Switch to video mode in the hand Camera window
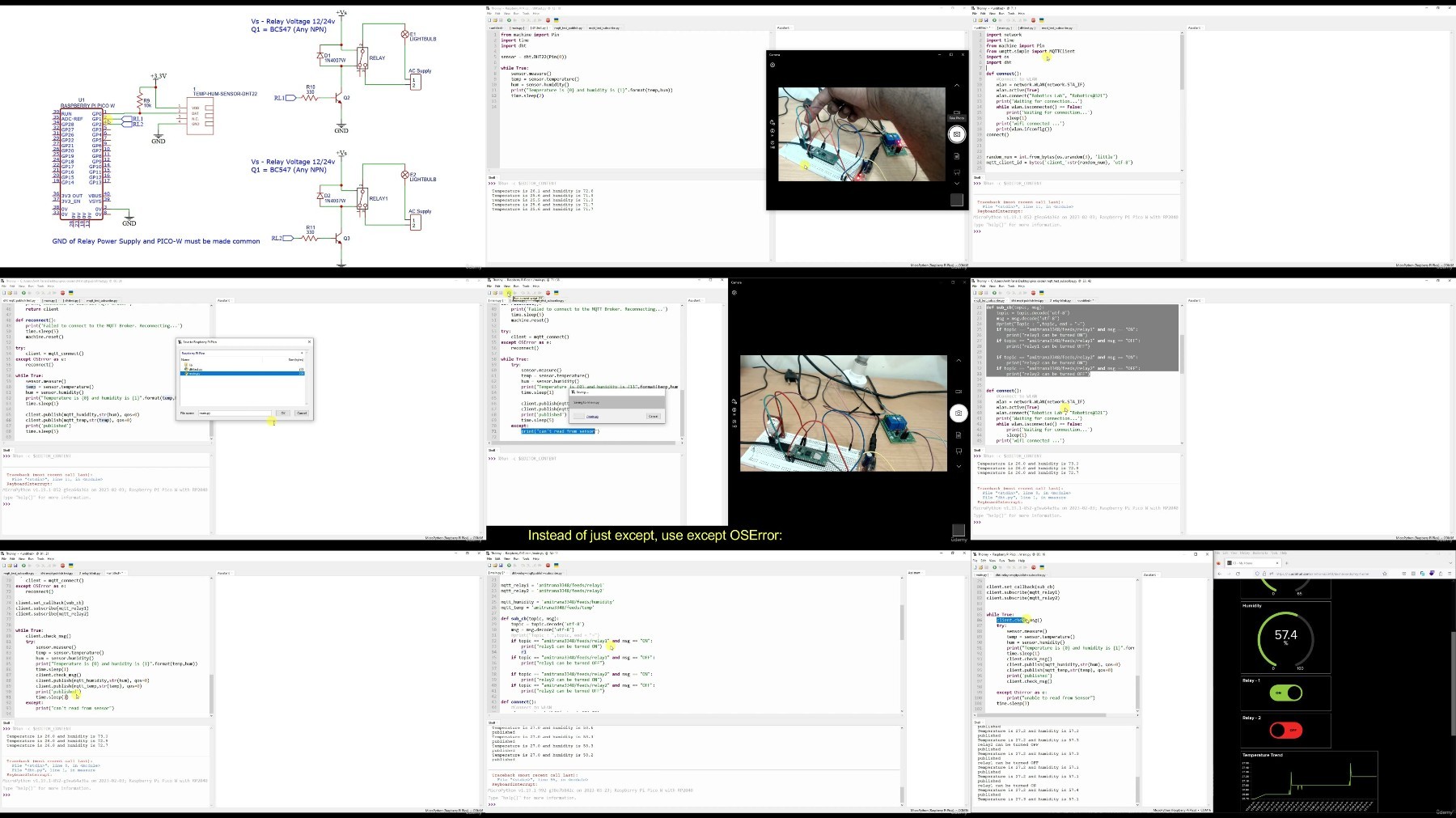 pyautogui.click(x=956, y=113)
